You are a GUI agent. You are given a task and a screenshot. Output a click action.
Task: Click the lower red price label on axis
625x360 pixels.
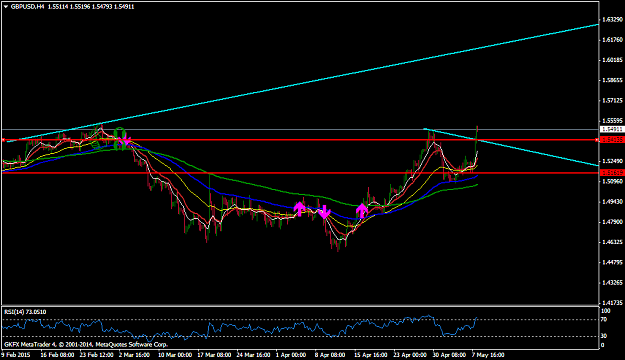pos(612,173)
